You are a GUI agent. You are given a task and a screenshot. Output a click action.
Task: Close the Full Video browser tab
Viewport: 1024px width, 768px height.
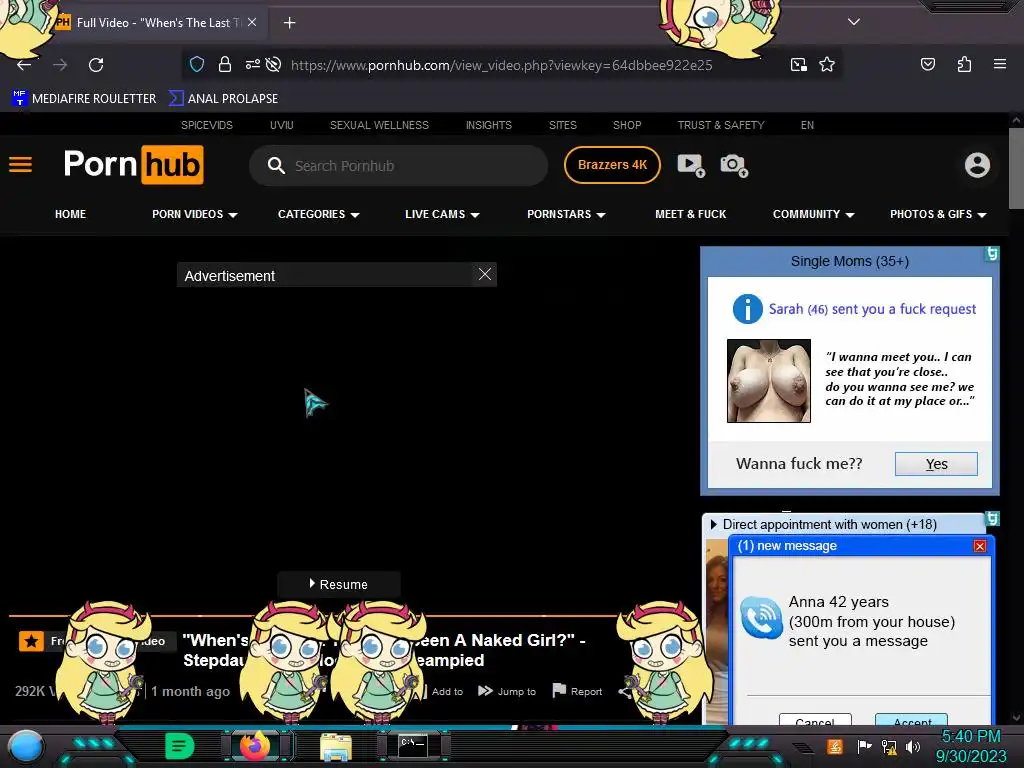pos(252,22)
